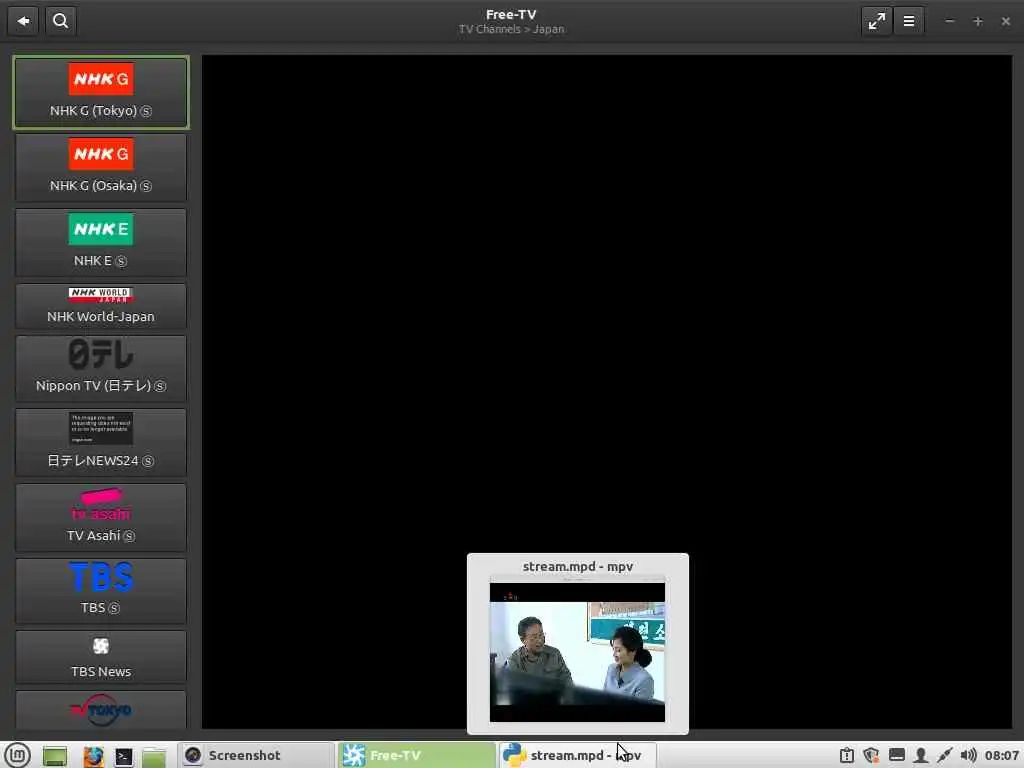Open the Nippon TV (日テレ) channel

click(101, 368)
